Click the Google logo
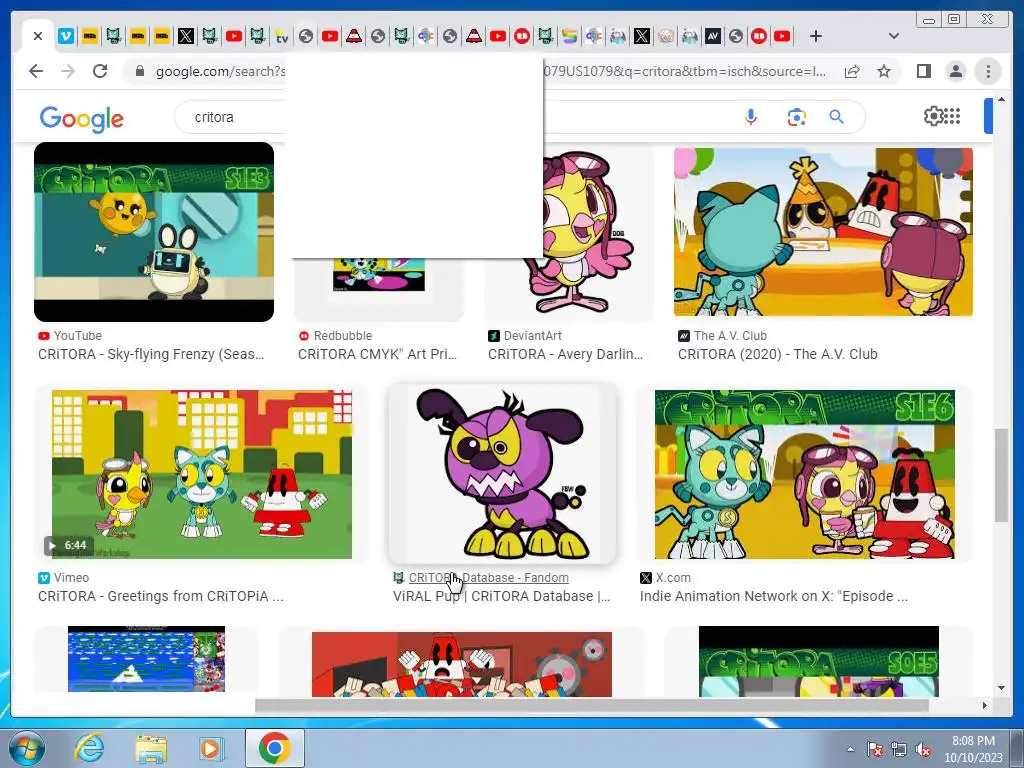 coord(82,119)
